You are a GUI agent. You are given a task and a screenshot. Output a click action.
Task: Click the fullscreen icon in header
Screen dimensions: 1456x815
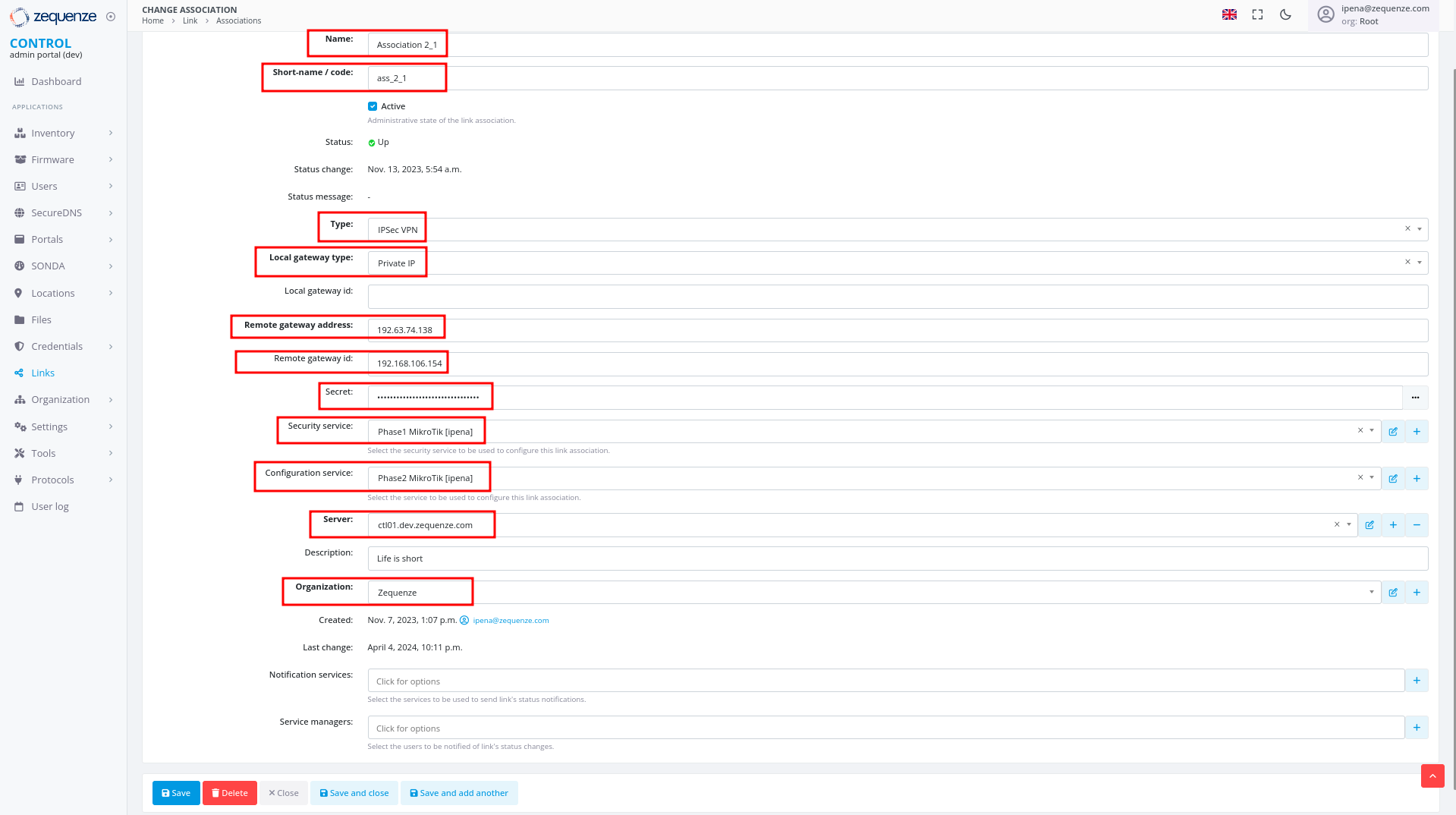tap(1257, 14)
